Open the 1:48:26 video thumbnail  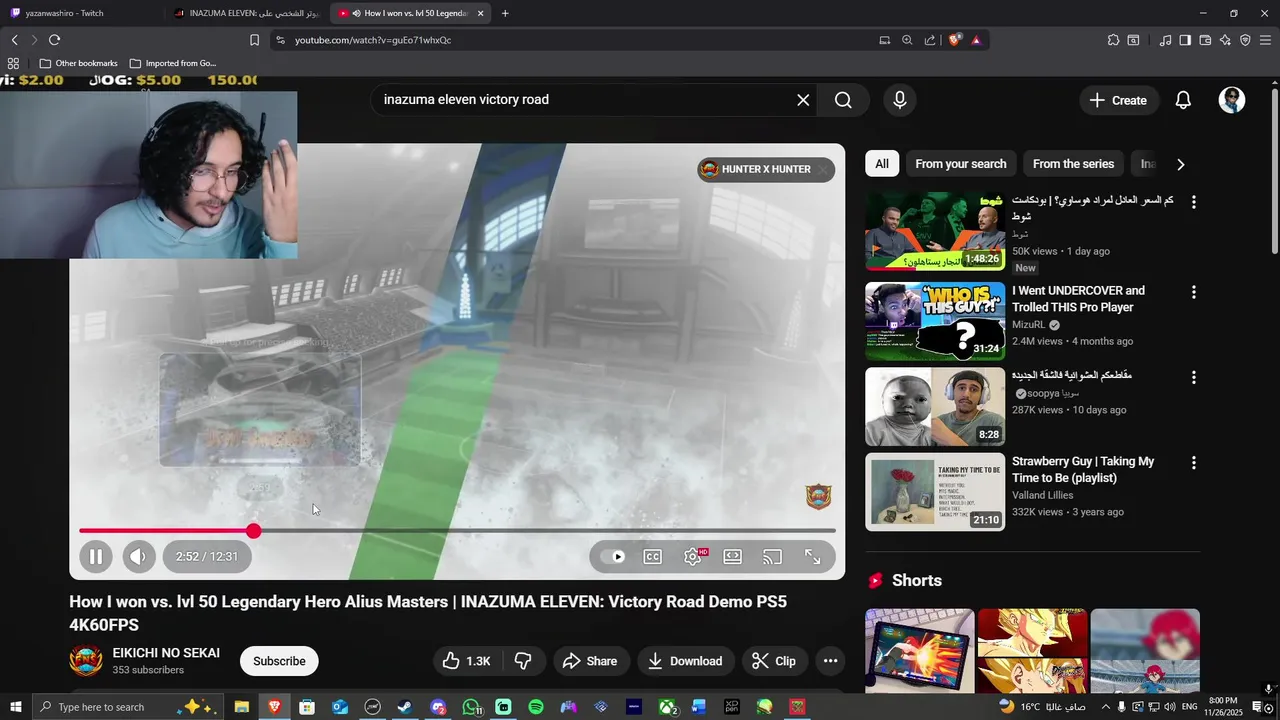point(935,231)
